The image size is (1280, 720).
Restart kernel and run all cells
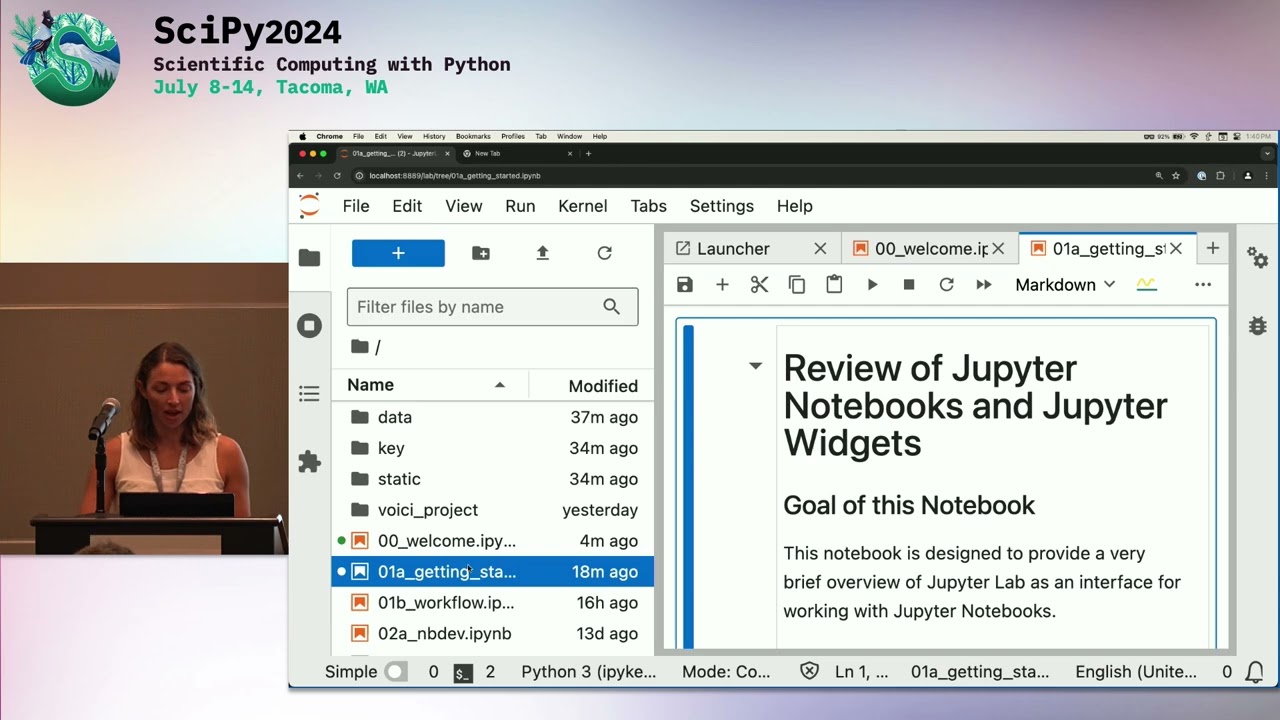[984, 285]
